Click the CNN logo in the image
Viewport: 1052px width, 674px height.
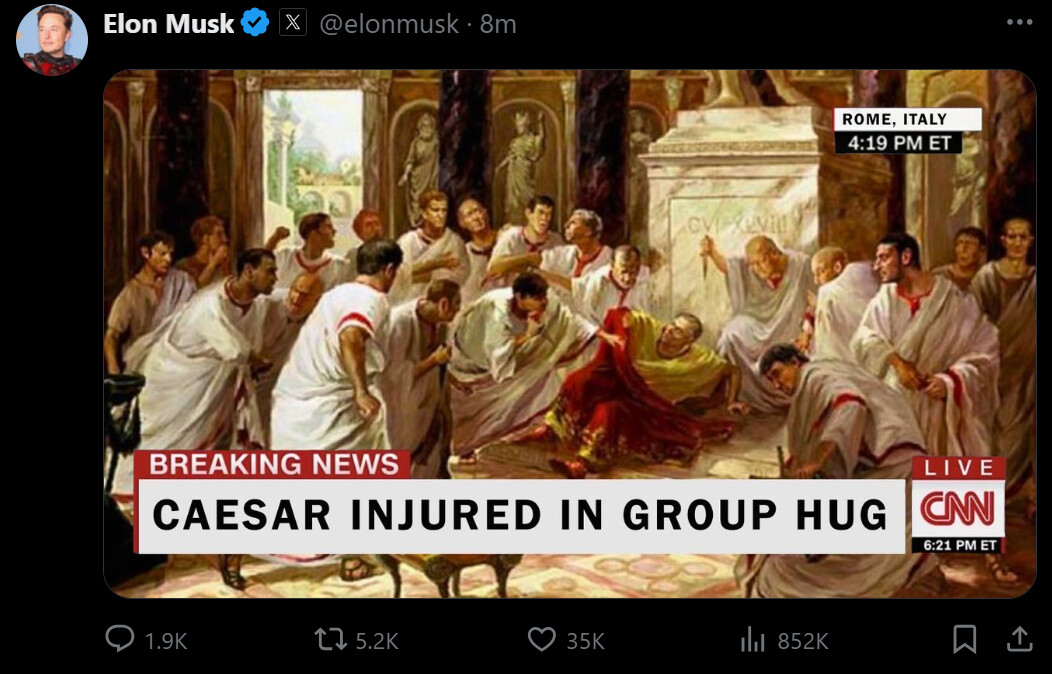[957, 509]
